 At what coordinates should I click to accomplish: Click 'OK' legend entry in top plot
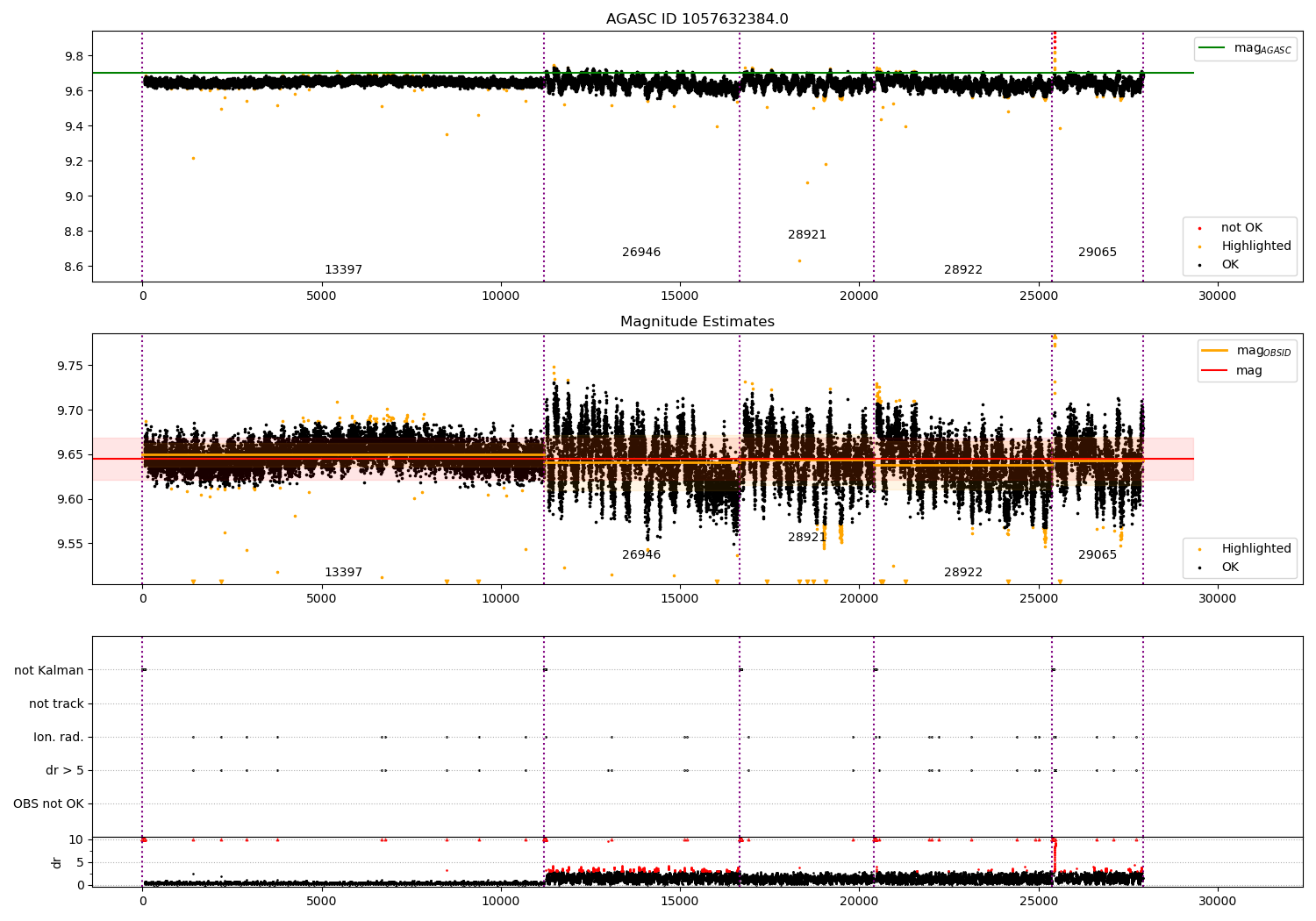pyautogui.click(x=1220, y=264)
